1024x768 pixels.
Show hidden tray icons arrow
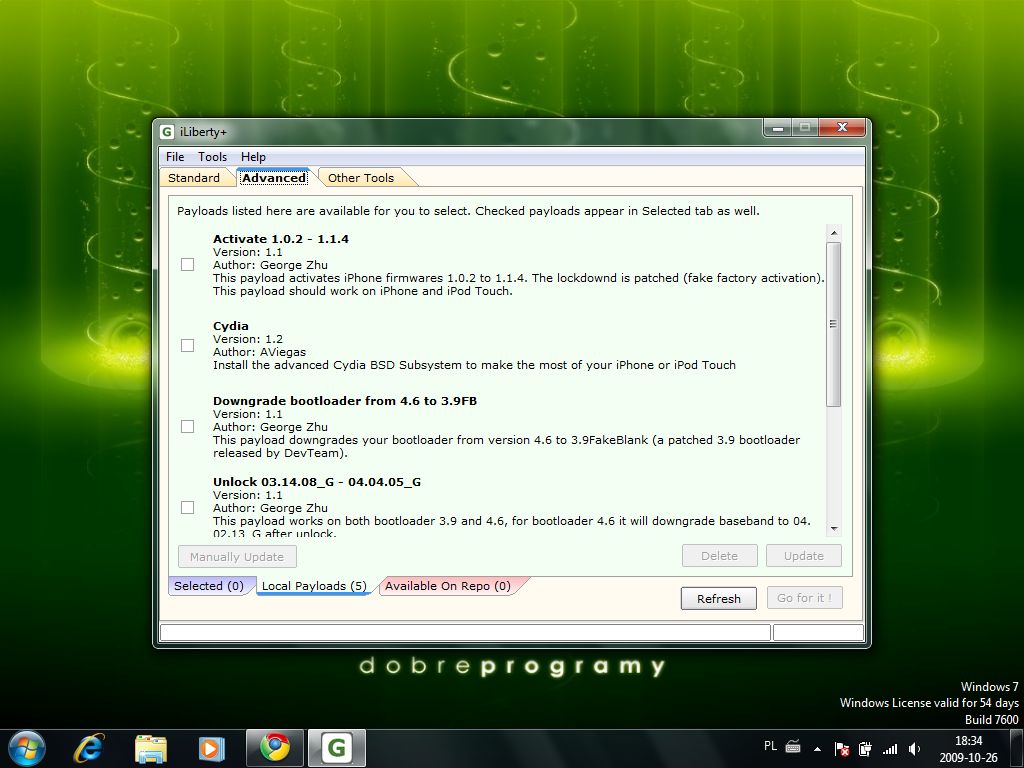tap(817, 748)
